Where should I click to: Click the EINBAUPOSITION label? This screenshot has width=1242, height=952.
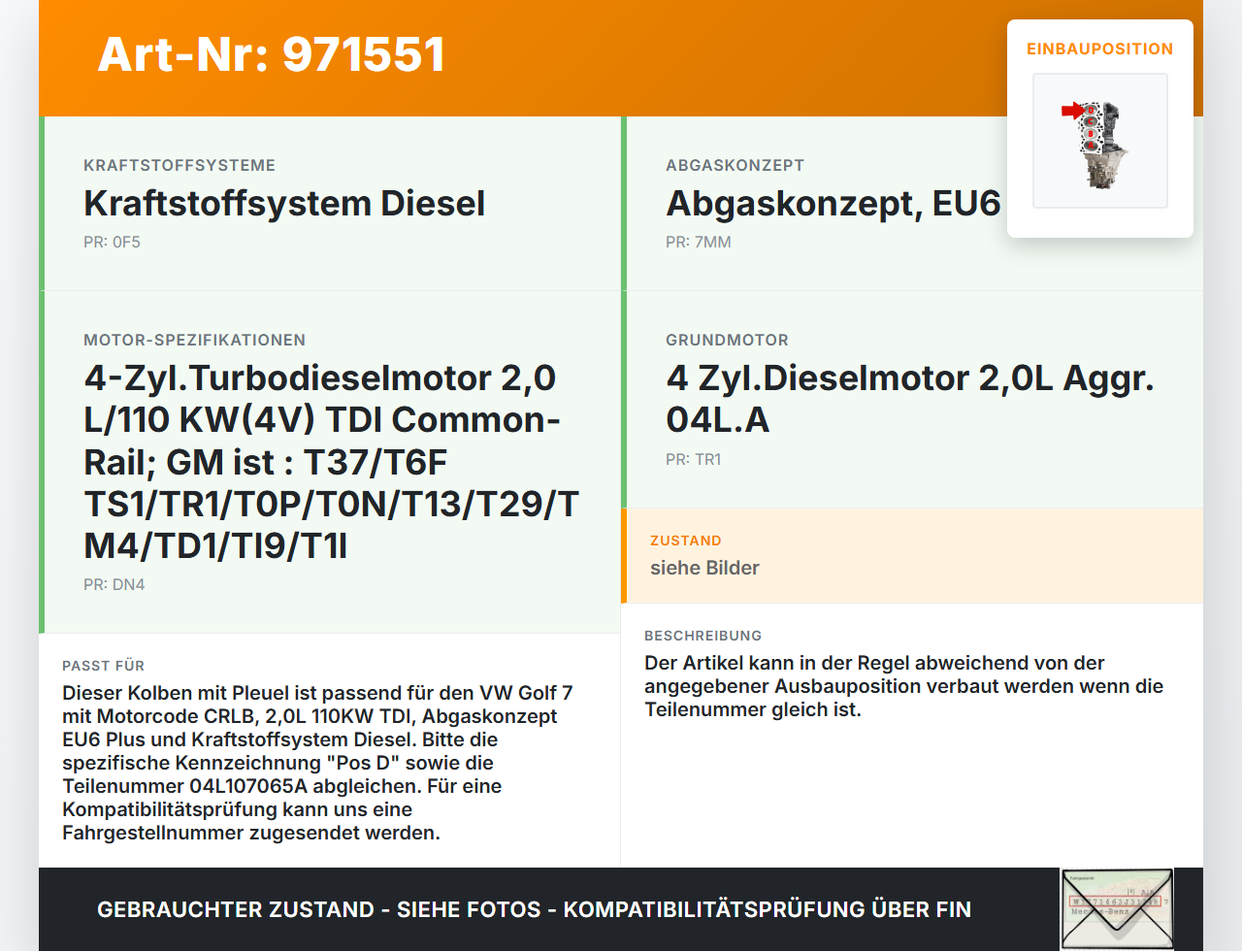(x=1099, y=49)
